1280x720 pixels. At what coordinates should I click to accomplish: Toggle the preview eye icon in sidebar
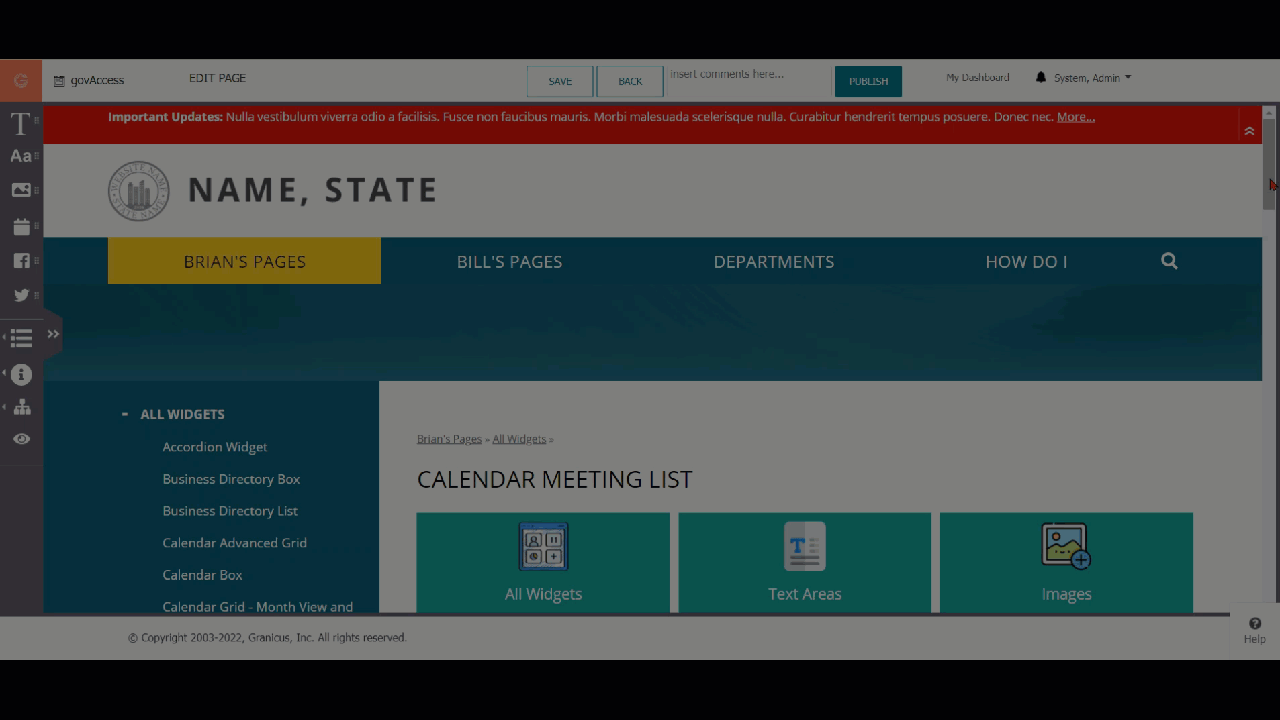pyautogui.click(x=20, y=438)
